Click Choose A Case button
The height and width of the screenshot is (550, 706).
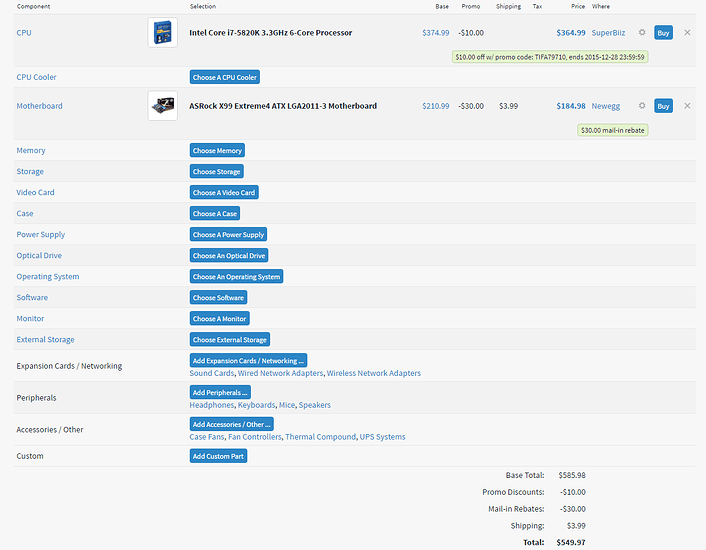(x=215, y=213)
